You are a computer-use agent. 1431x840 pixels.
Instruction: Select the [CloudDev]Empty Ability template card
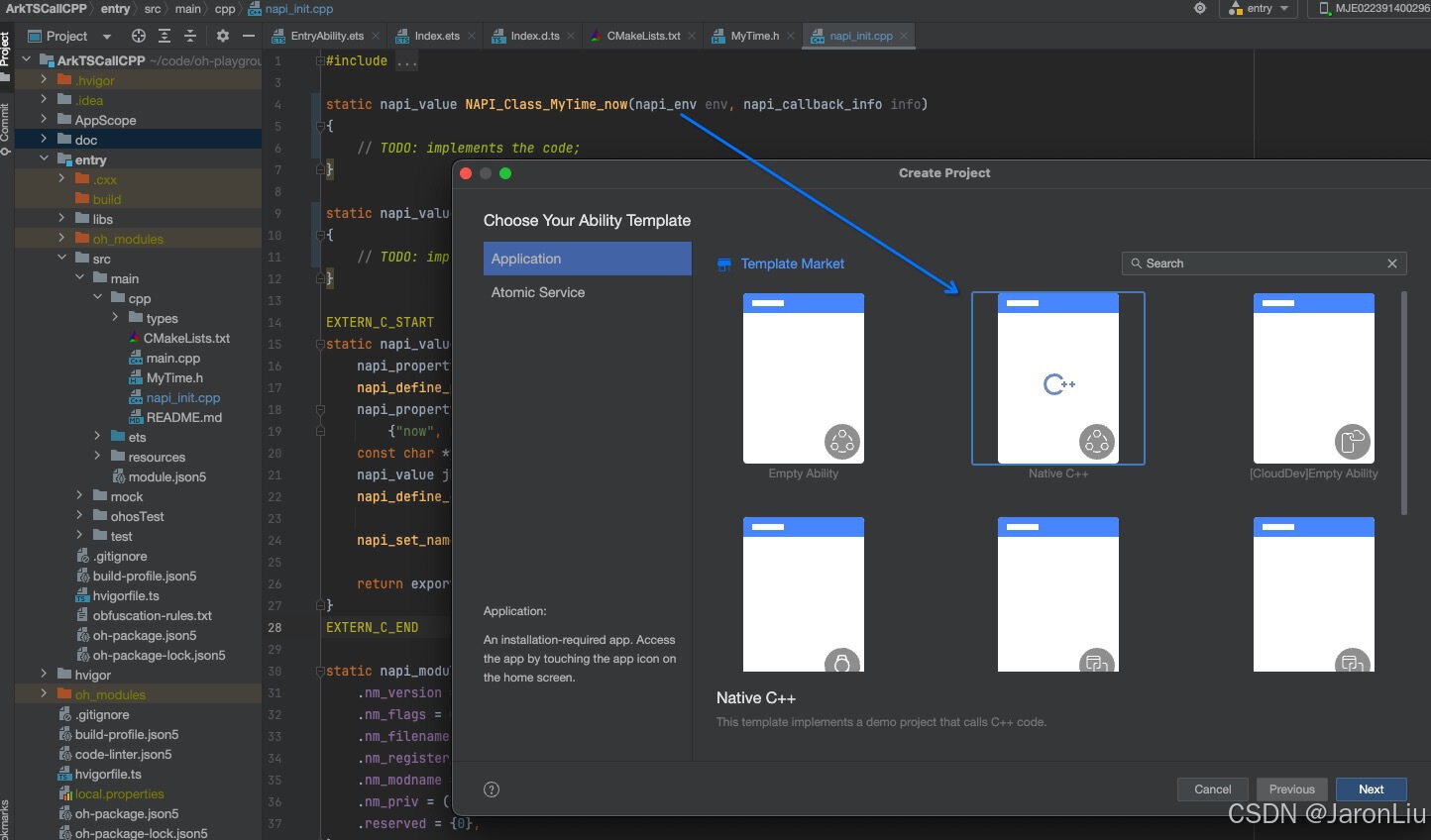[1313, 378]
